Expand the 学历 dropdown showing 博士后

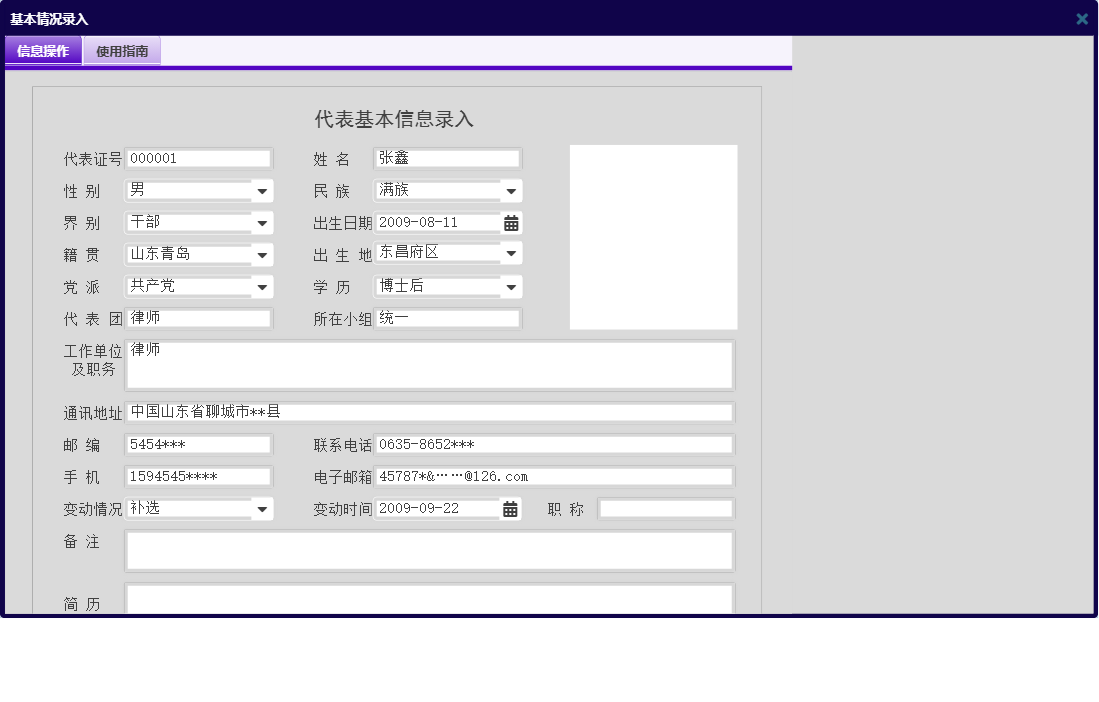[511, 287]
